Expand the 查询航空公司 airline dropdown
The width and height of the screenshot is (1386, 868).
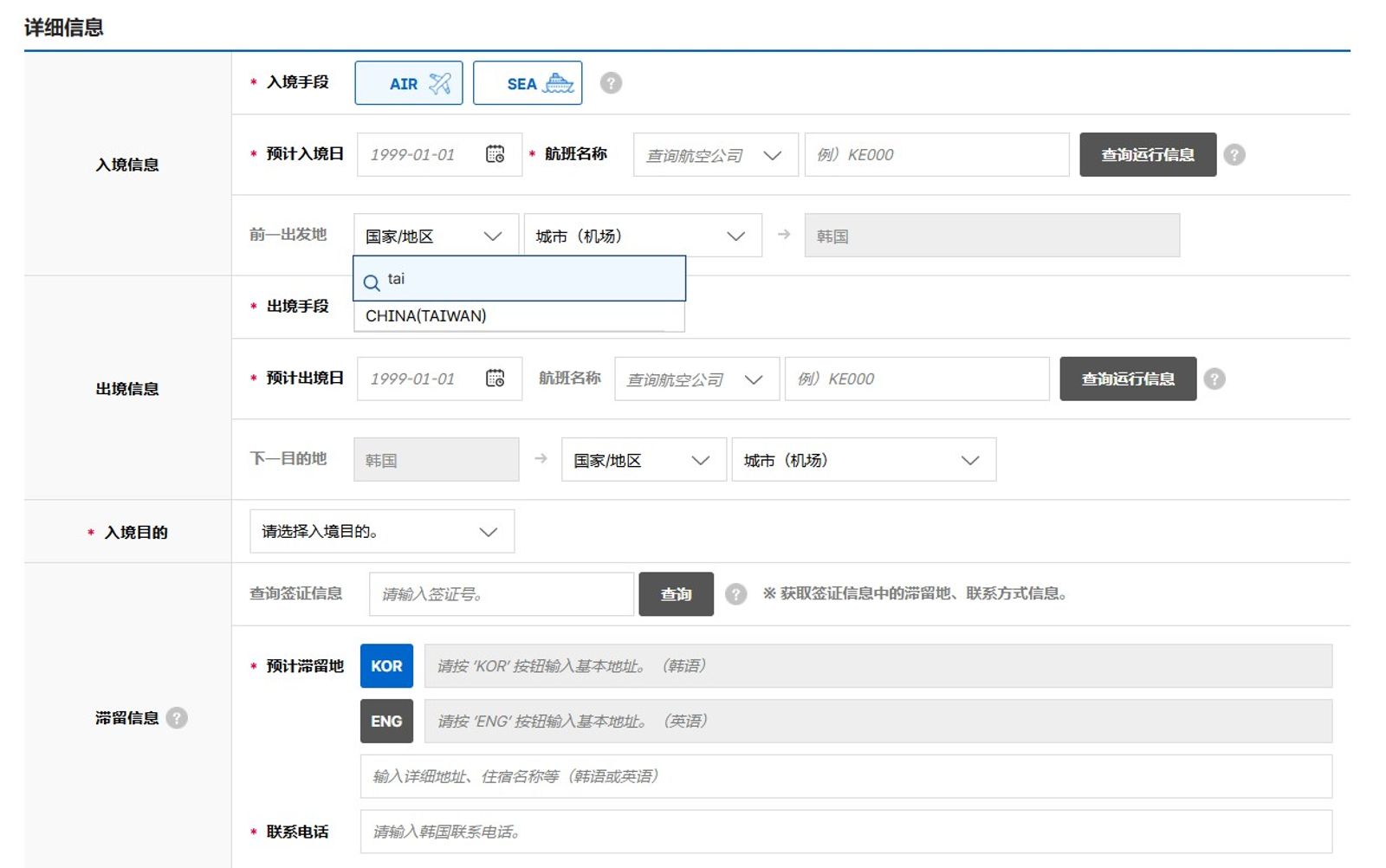tap(715, 154)
